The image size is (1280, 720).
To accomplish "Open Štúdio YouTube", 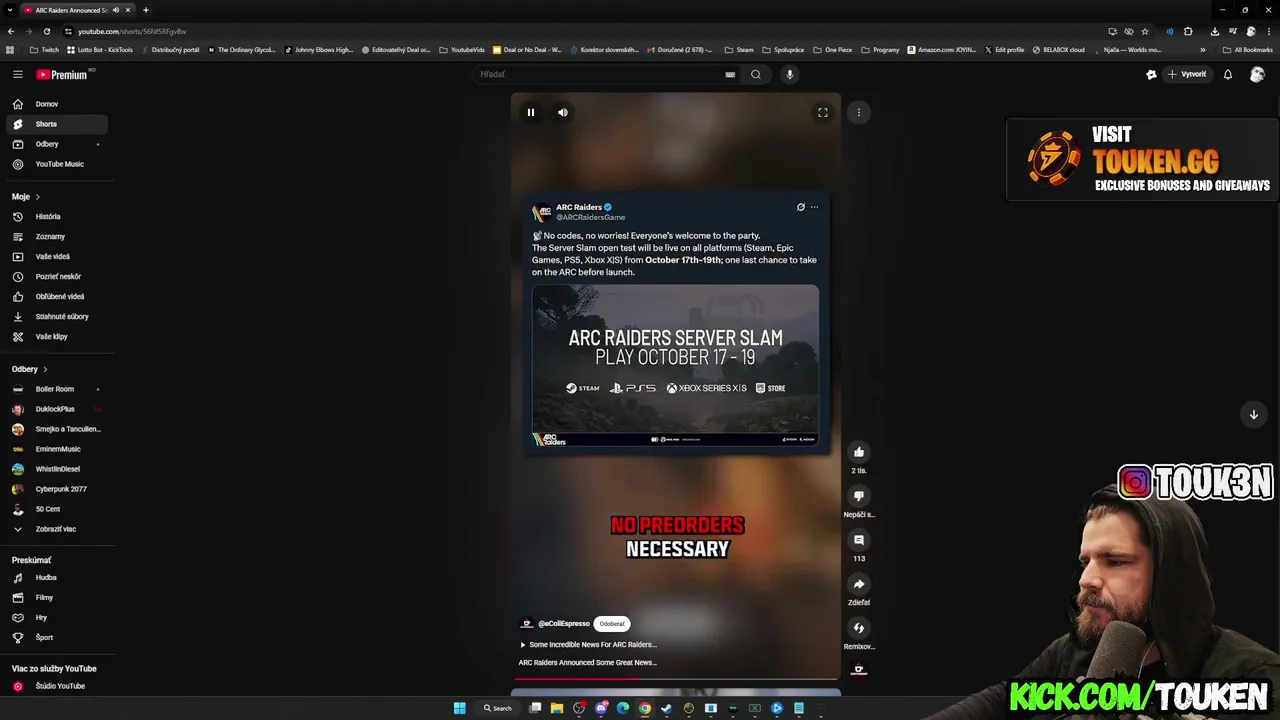I will pos(56,686).
